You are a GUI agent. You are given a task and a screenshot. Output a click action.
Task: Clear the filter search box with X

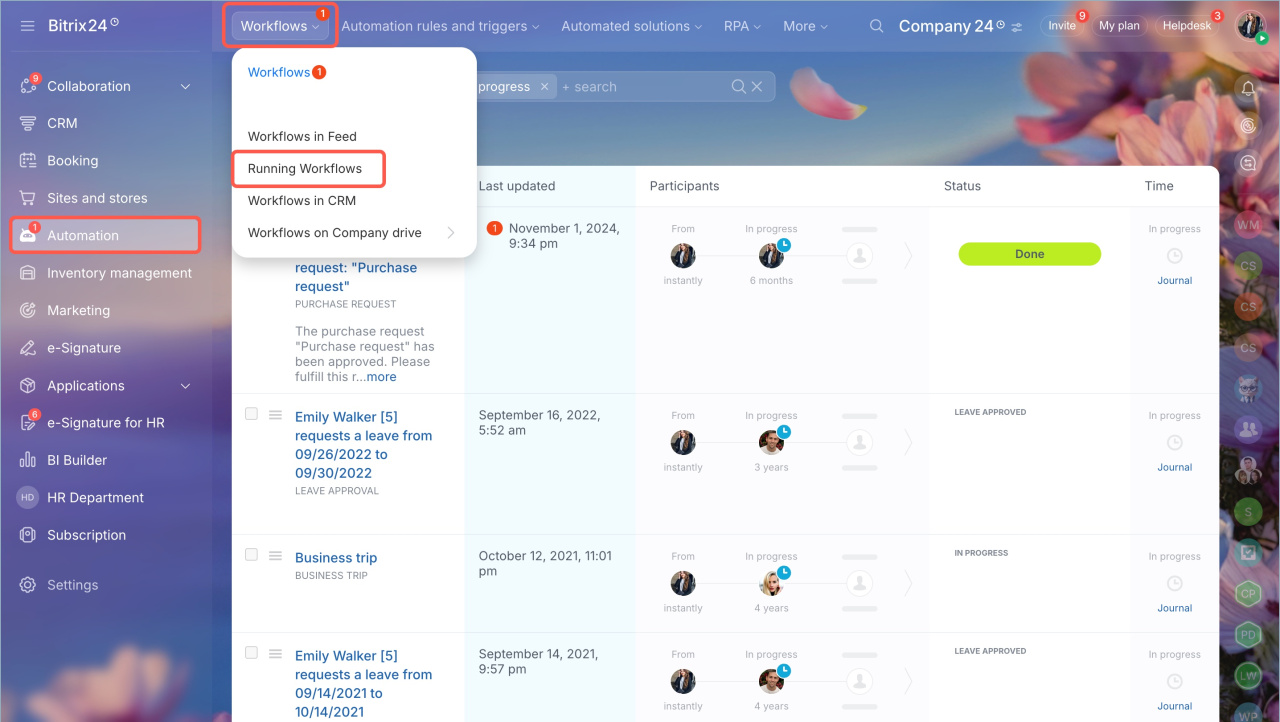pyautogui.click(x=757, y=87)
